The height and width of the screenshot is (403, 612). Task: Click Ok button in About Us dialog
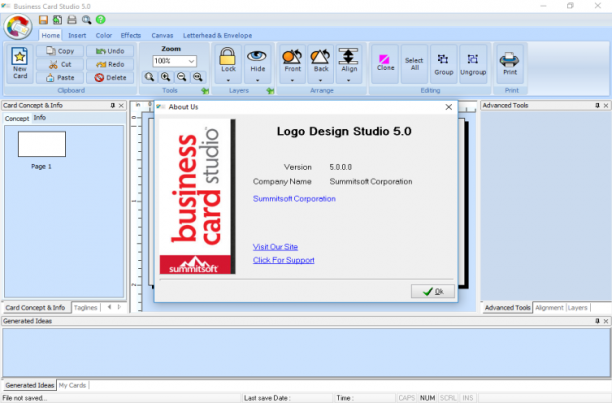click(x=433, y=291)
